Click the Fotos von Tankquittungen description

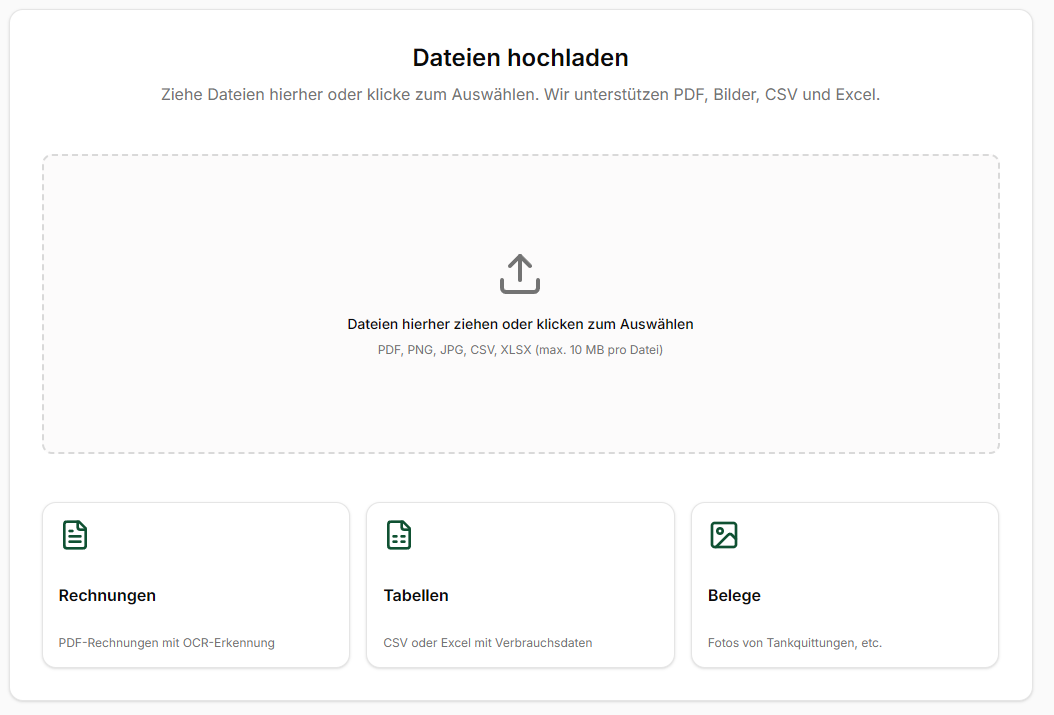click(793, 642)
